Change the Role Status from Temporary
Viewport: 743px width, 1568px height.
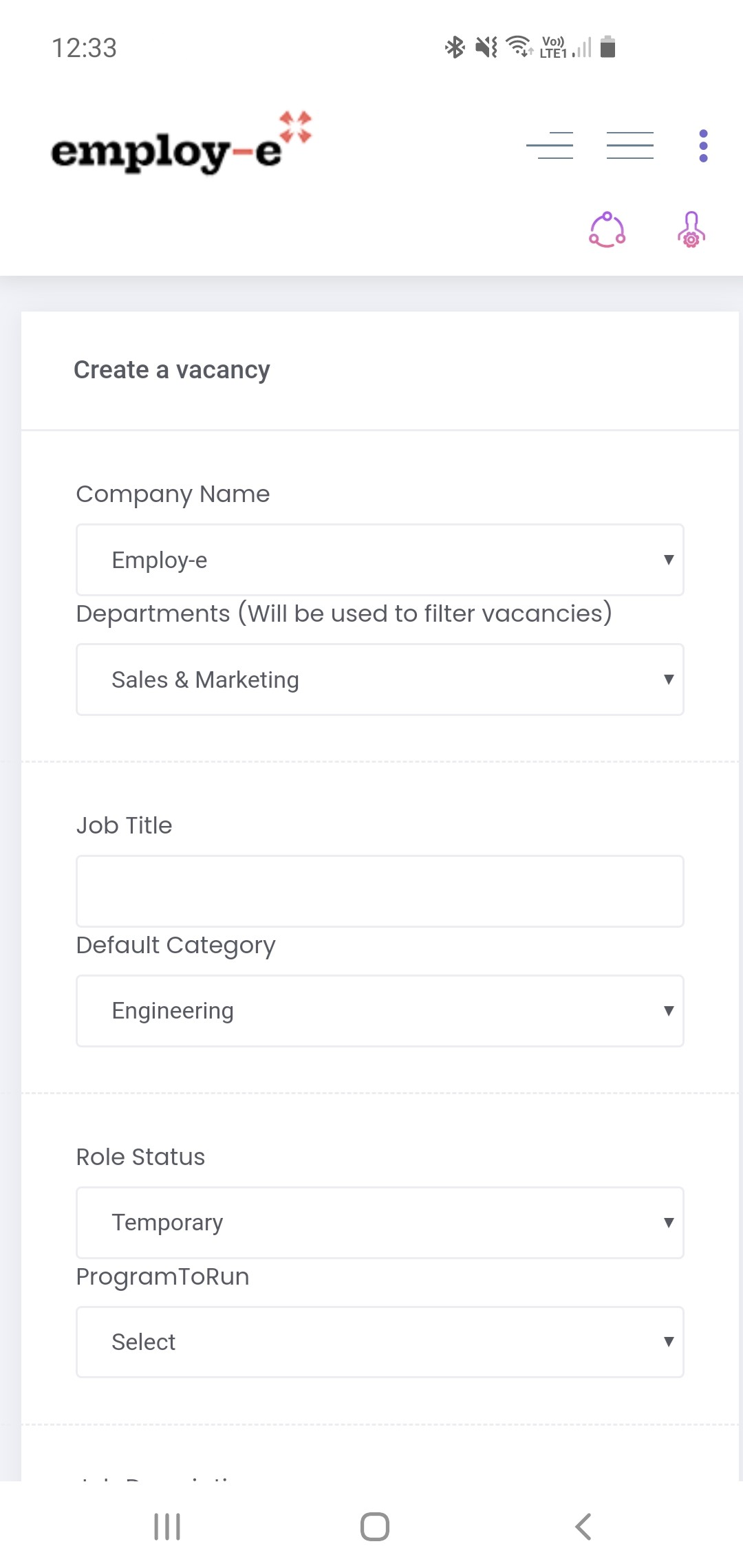[x=380, y=1223]
